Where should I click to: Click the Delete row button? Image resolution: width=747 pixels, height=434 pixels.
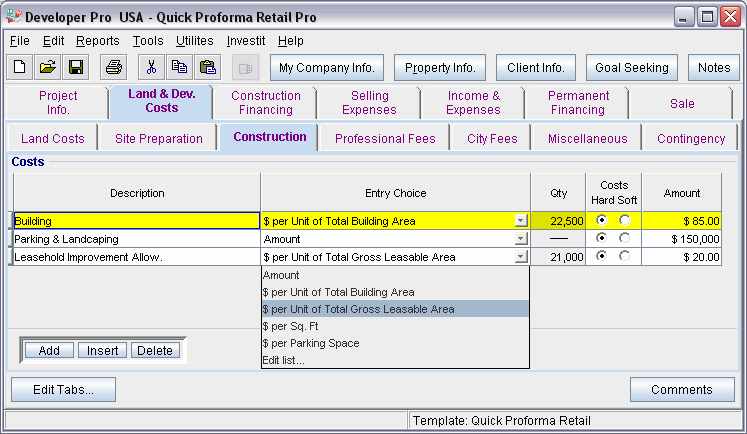pos(155,350)
